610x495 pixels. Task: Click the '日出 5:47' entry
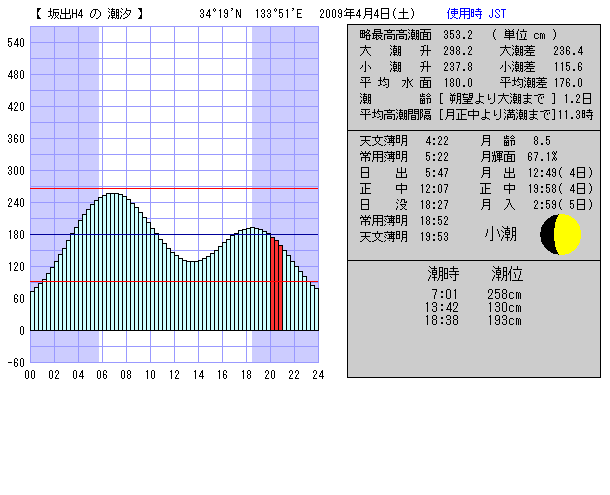point(404,172)
